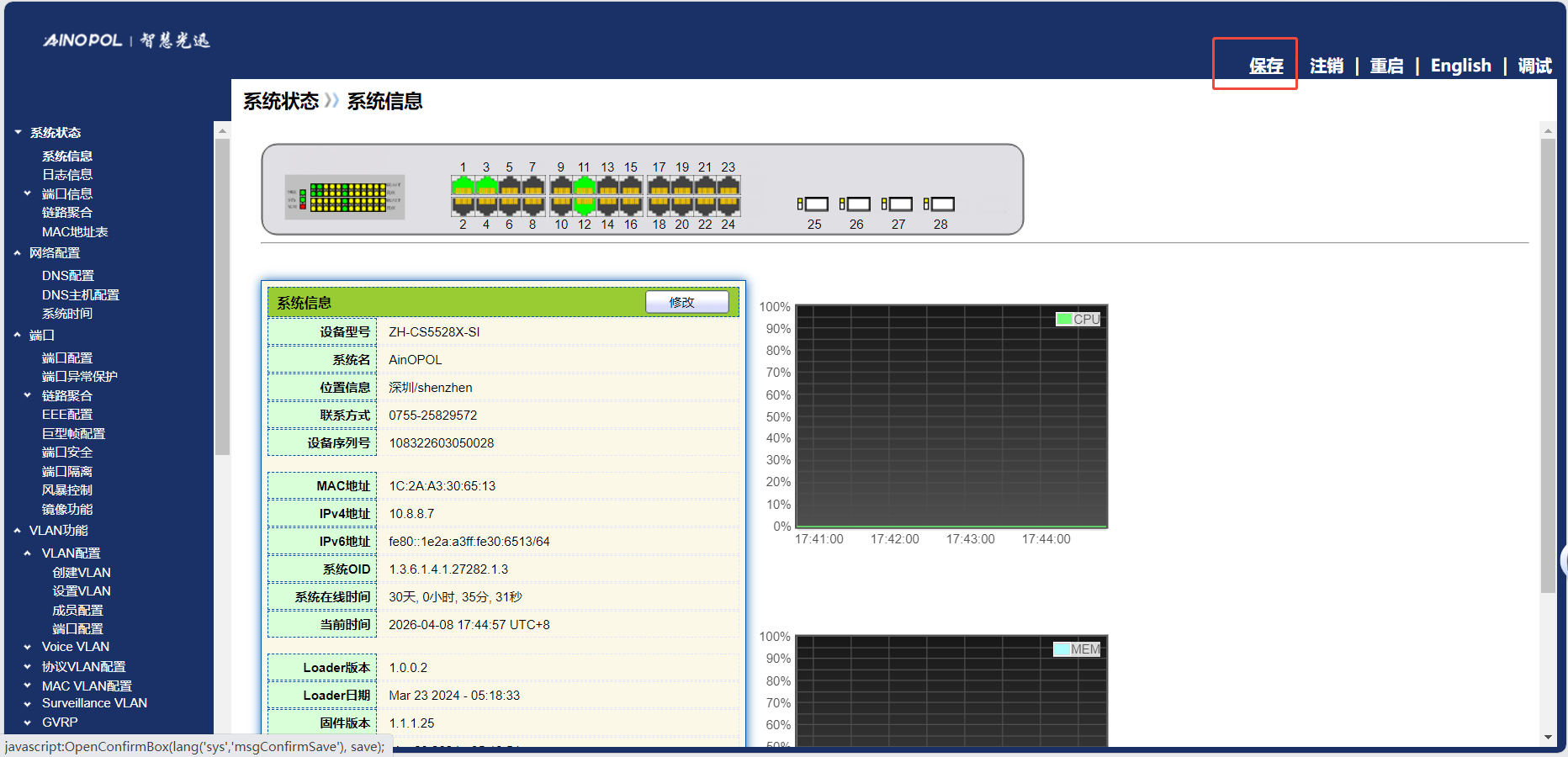Click SFP port 26 icon
Viewport: 1568px width, 757px height.
(856, 204)
